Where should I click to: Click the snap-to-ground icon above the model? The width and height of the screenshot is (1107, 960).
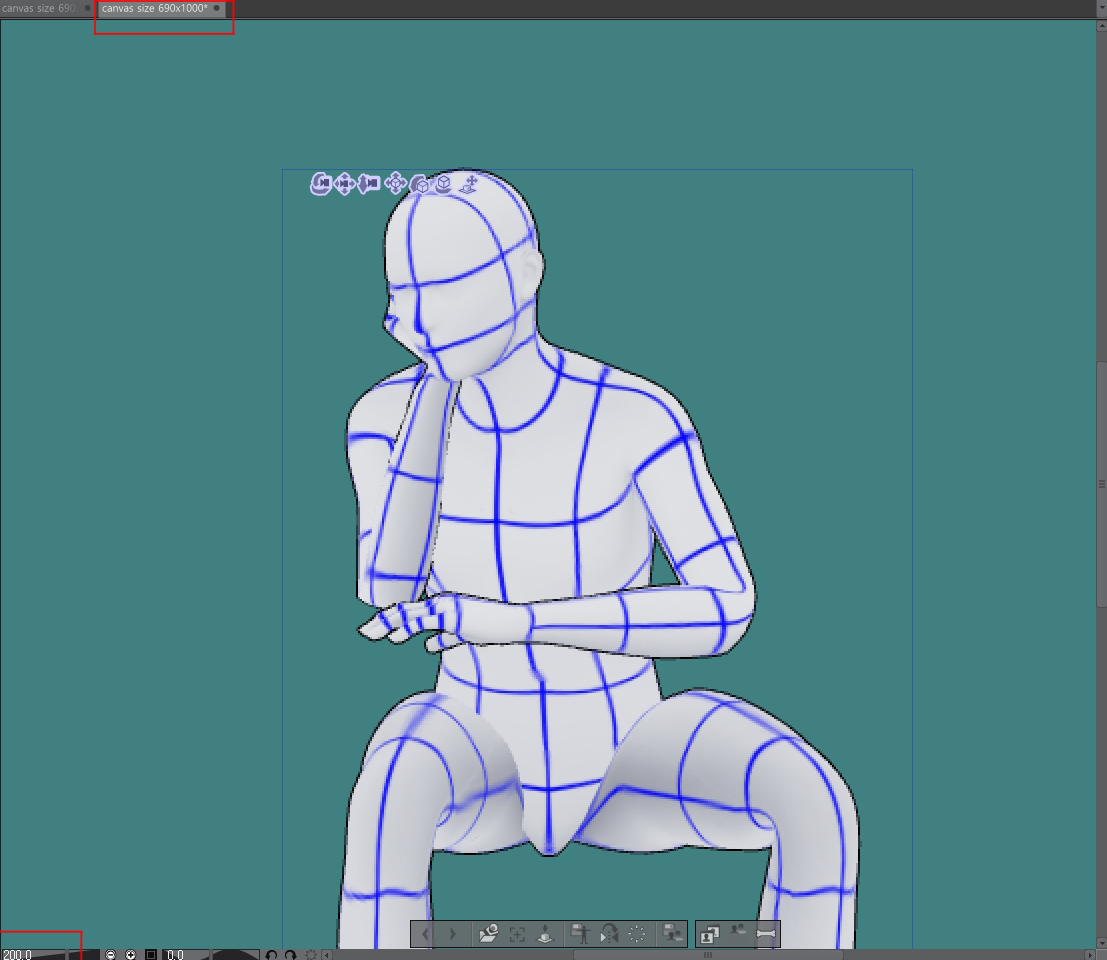click(468, 184)
